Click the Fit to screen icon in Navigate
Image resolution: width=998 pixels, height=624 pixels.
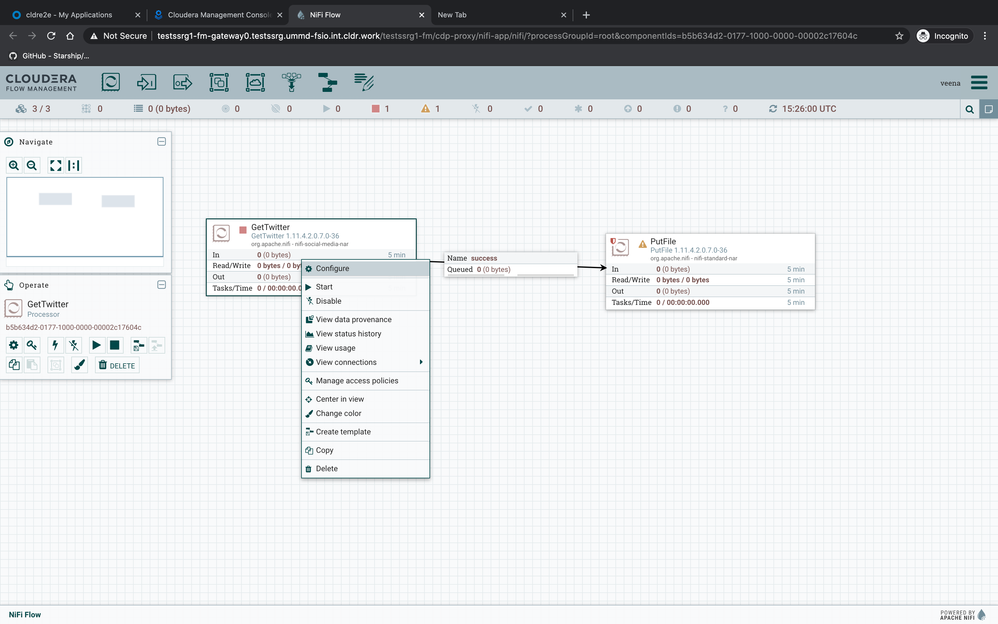coord(55,166)
